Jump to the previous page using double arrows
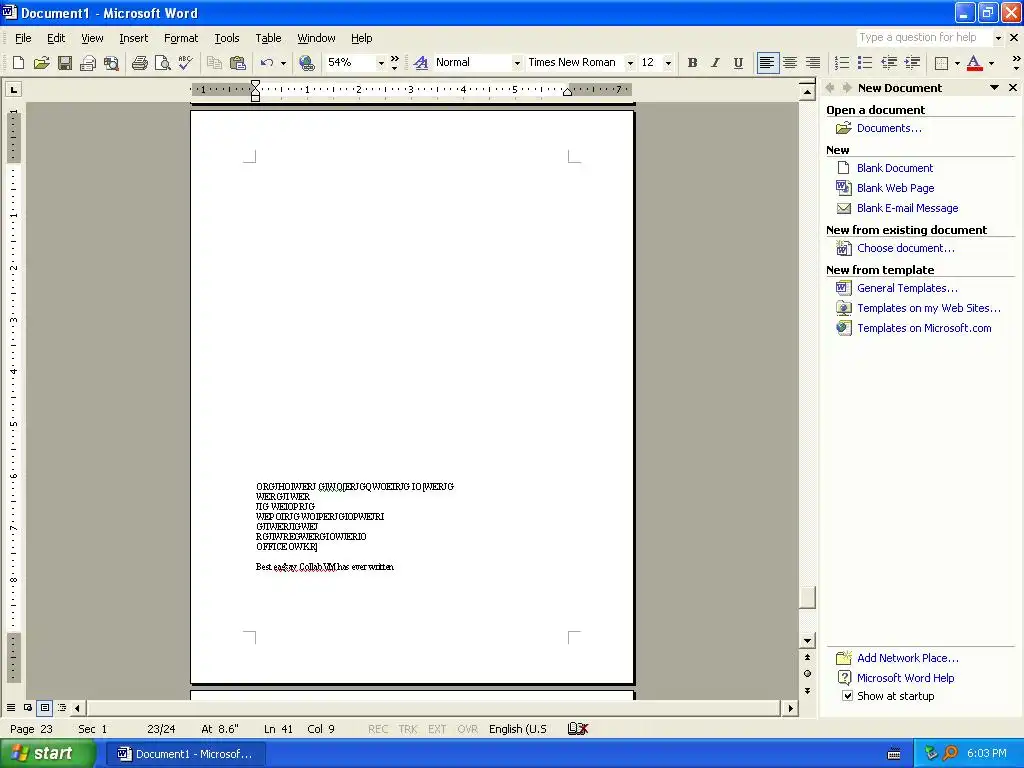Image resolution: width=1024 pixels, height=768 pixels. coord(807,658)
